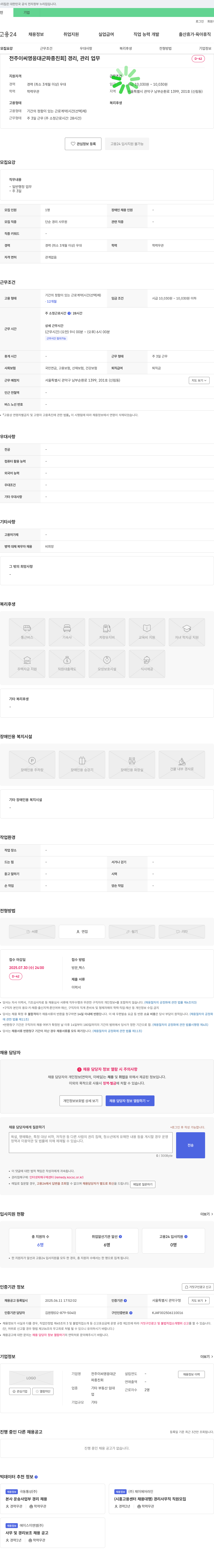The image size is (214, 1568).
Task: Switch to the 근무조건 tab
Action: click(x=46, y=48)
